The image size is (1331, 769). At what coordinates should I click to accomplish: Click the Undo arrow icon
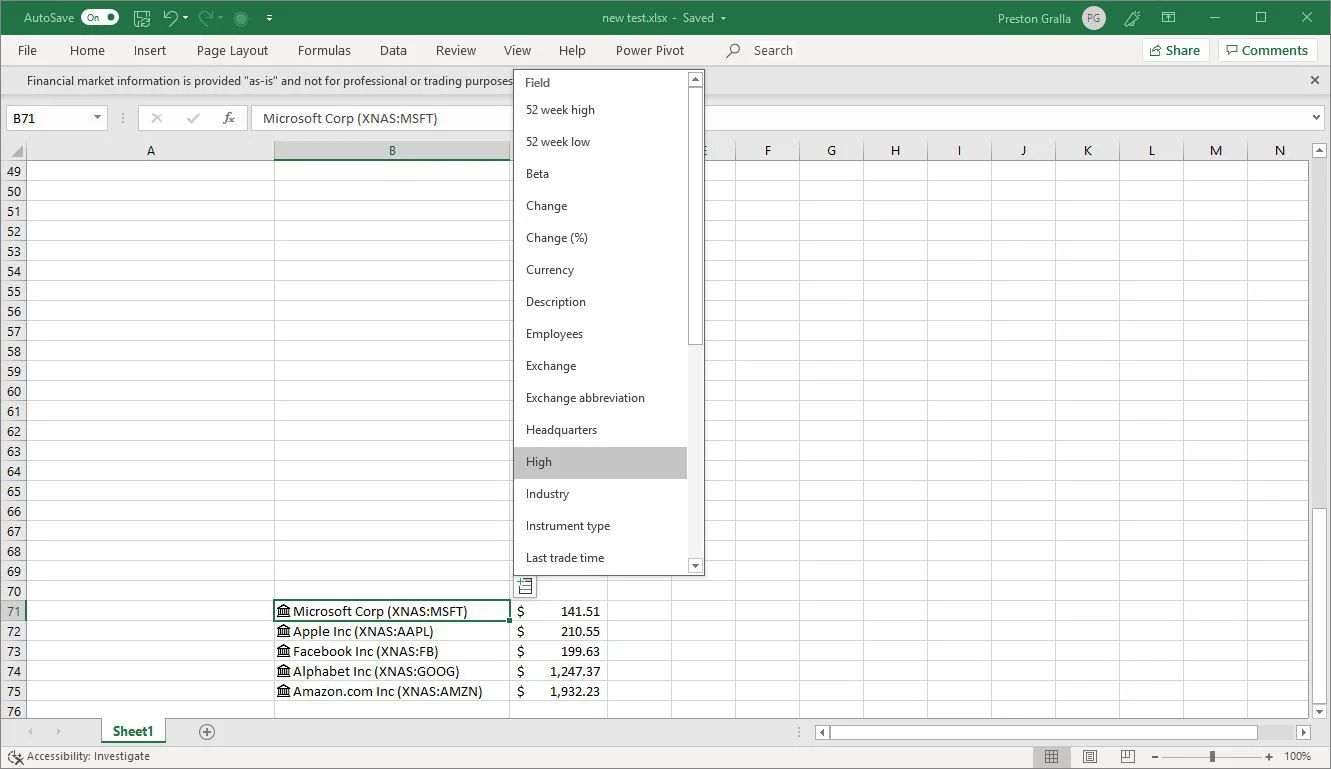coord(170,18)
